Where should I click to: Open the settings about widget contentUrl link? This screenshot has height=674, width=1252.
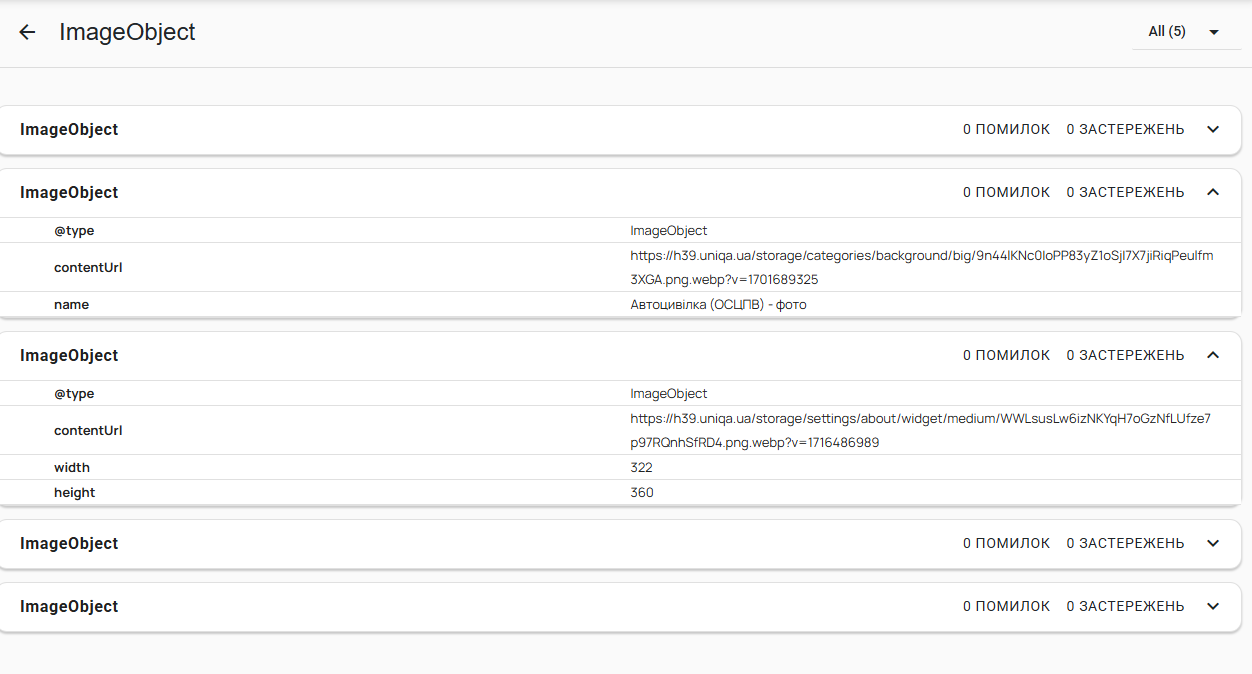pyautogui.click(x=920, y=430)
